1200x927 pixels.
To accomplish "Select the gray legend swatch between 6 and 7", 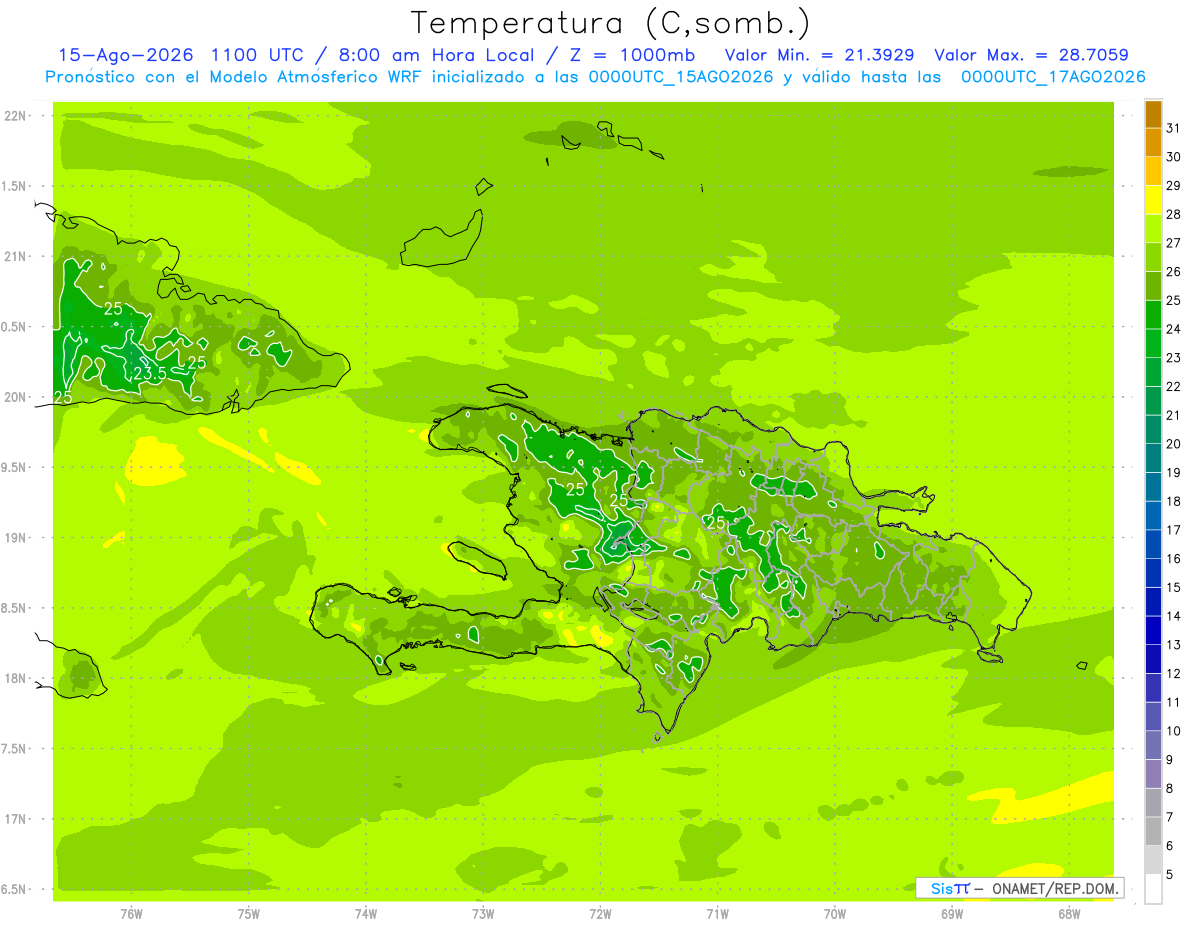I will click(1153, 831).
